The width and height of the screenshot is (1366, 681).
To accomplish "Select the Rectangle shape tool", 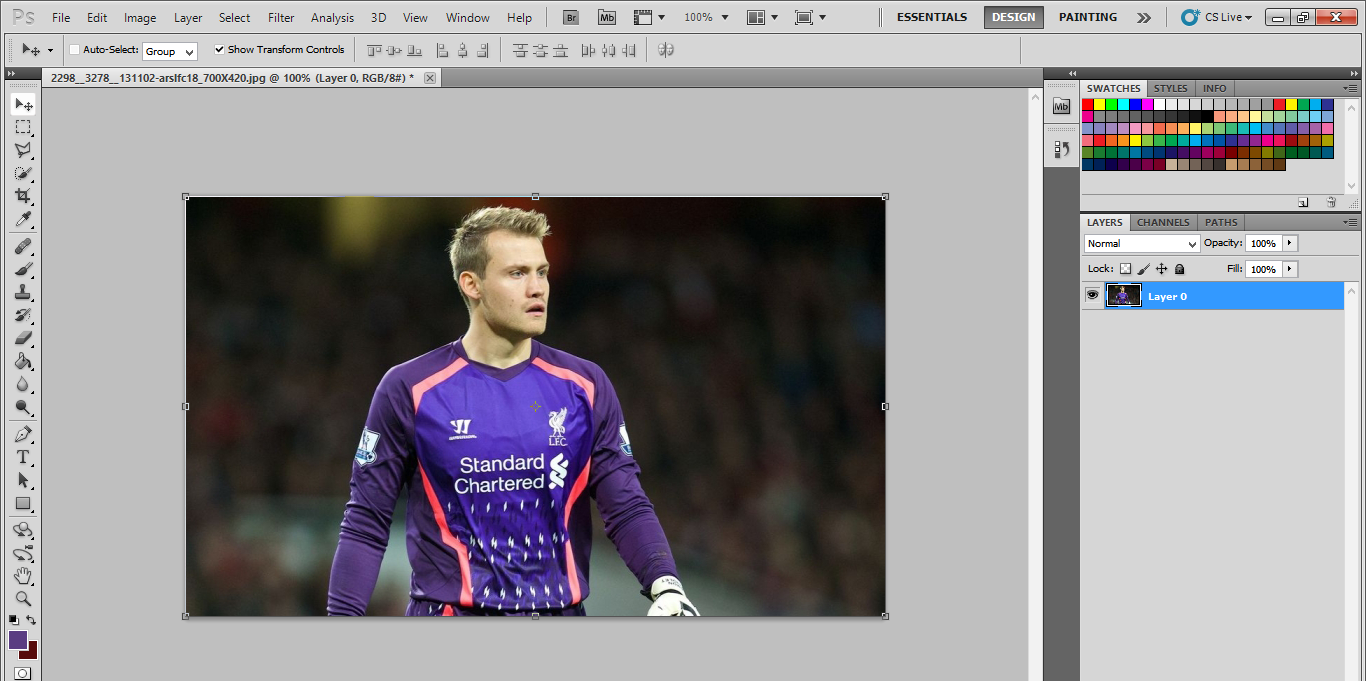I will 23,503.
